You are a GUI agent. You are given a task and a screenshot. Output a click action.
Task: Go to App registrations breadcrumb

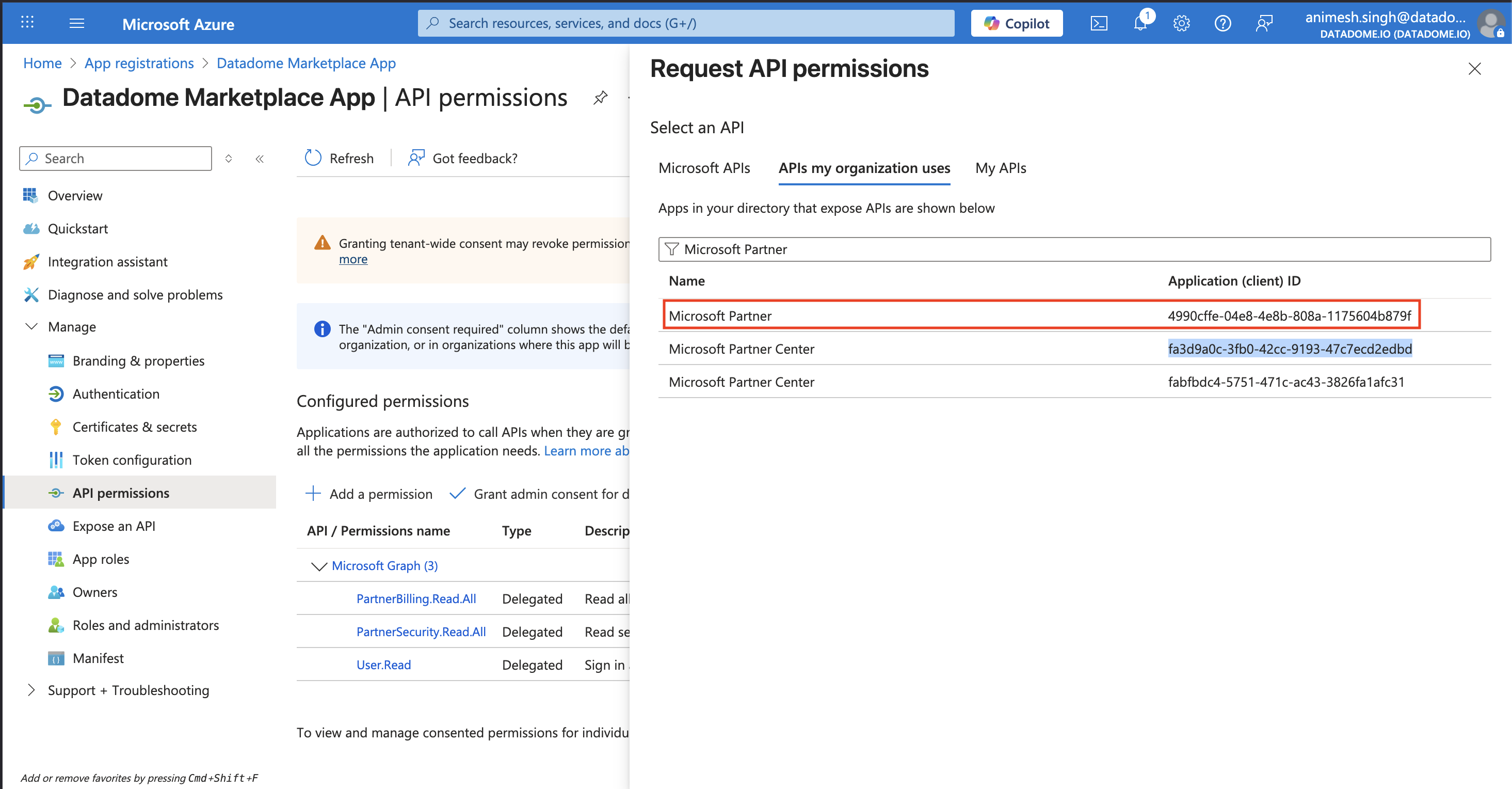(x=139, y=63)
